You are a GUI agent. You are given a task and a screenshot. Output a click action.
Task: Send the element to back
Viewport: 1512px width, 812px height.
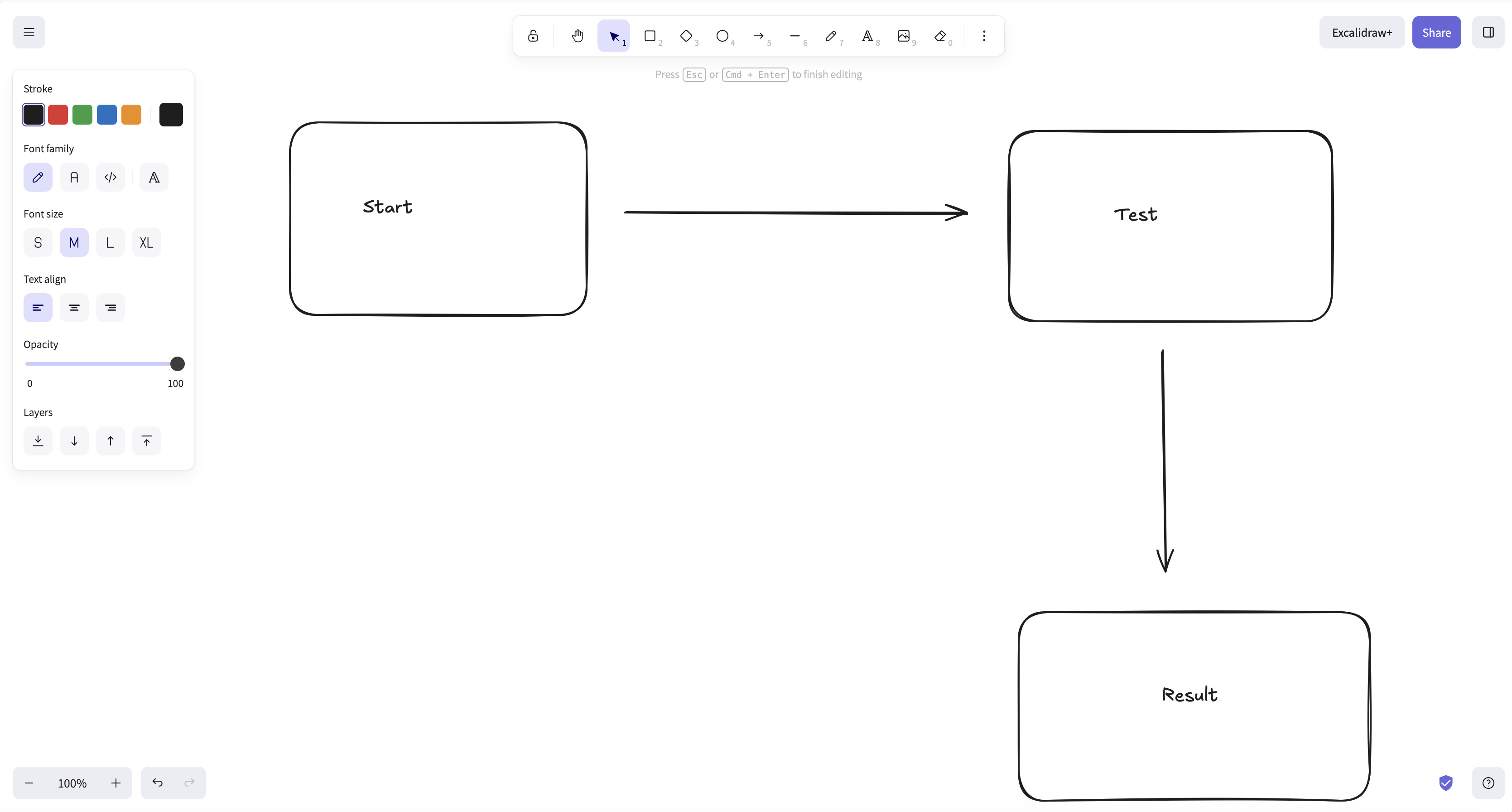[38, 441]
